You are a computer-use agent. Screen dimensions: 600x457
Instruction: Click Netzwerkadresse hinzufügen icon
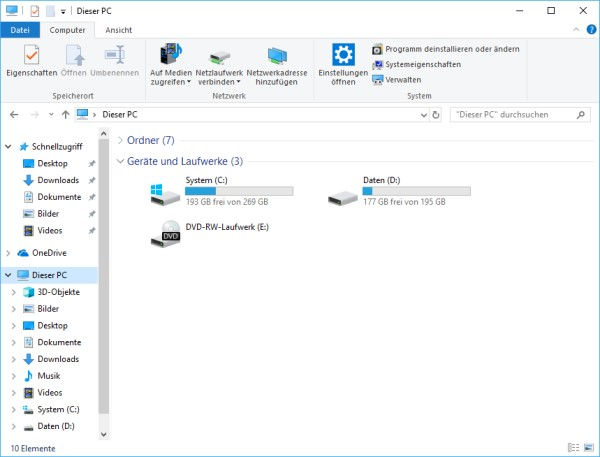(x=277, y=55)
